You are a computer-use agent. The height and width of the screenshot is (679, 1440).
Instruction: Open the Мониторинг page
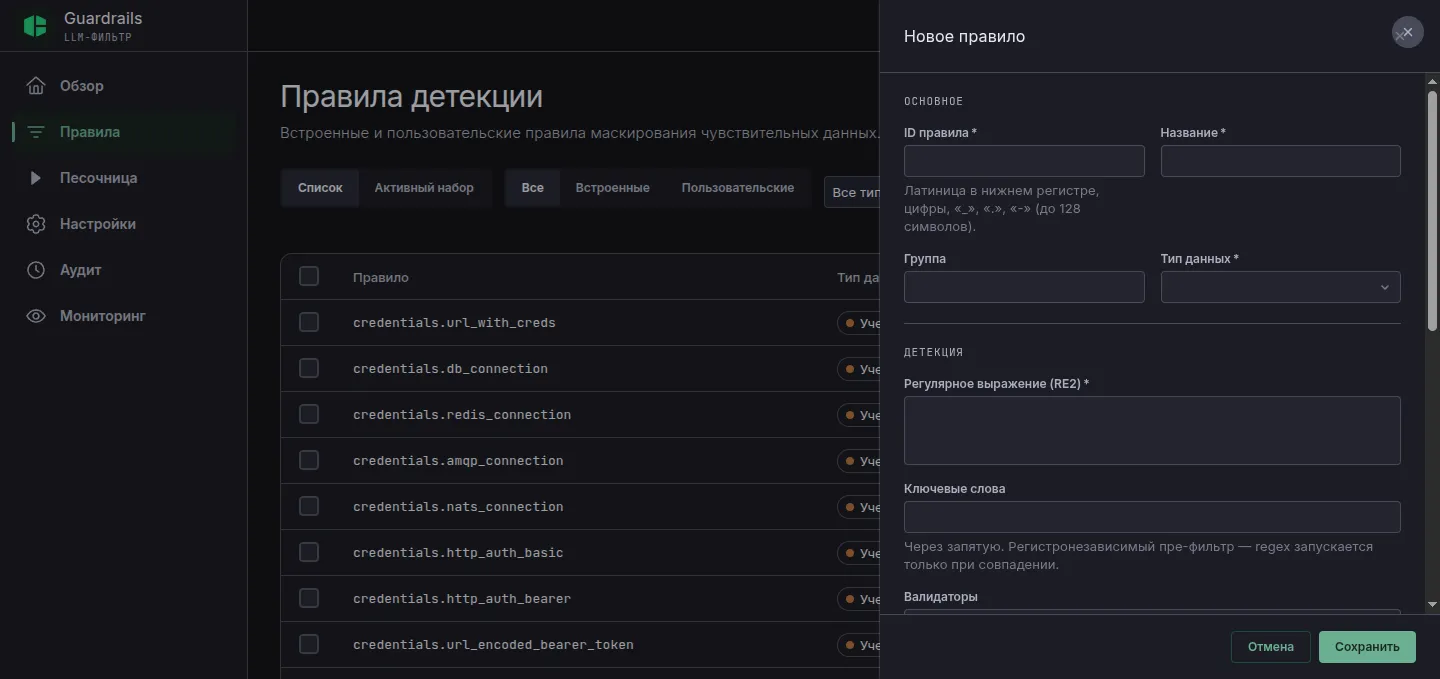(x=124, y=316)
